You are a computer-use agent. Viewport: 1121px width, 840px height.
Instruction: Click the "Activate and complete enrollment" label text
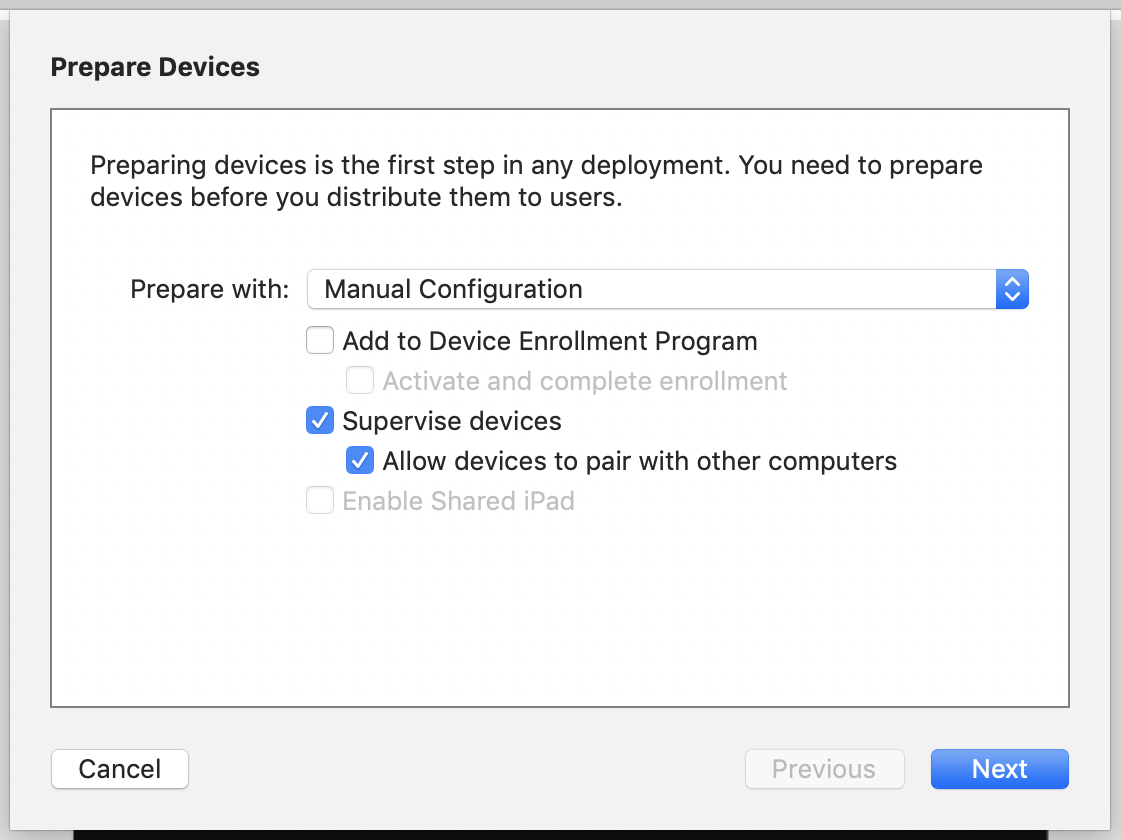[585, 381]
